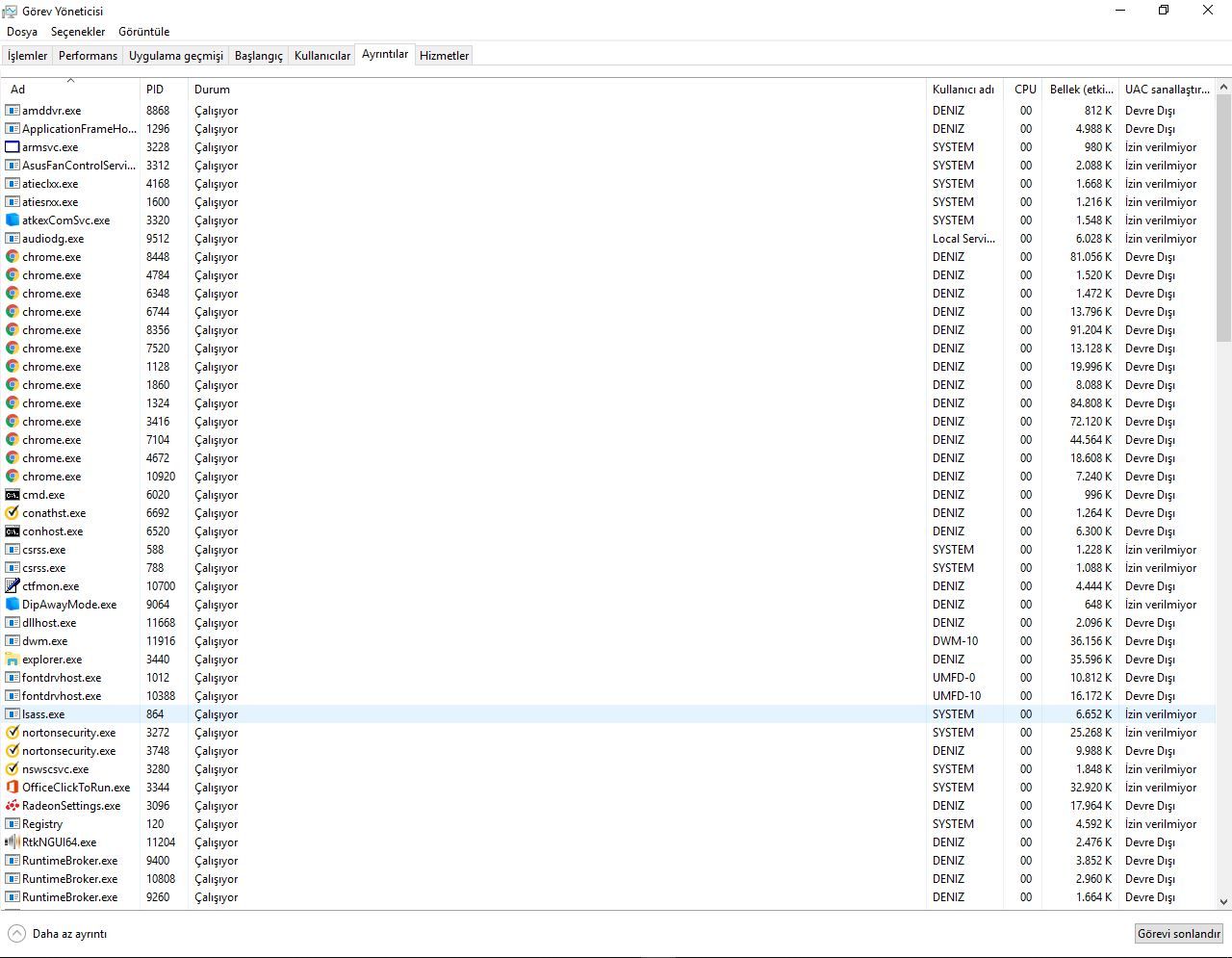Viewport: 1232px width, 958px height.
Task: Click the RadeonSettings.exe red icon
Action: 13,806
